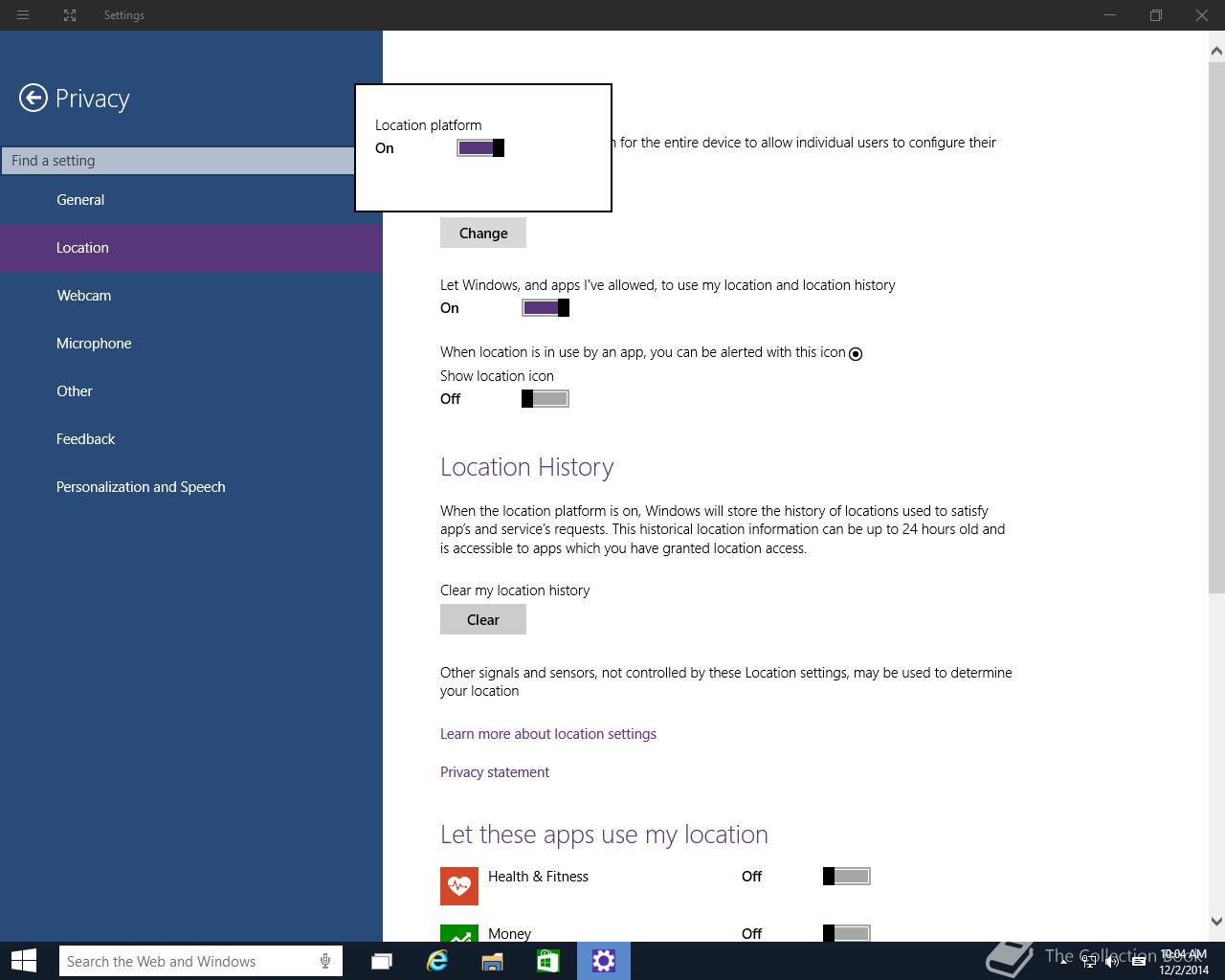Screen dimensions: 1225x980
Task: Click the Change button
Action: 483,233
